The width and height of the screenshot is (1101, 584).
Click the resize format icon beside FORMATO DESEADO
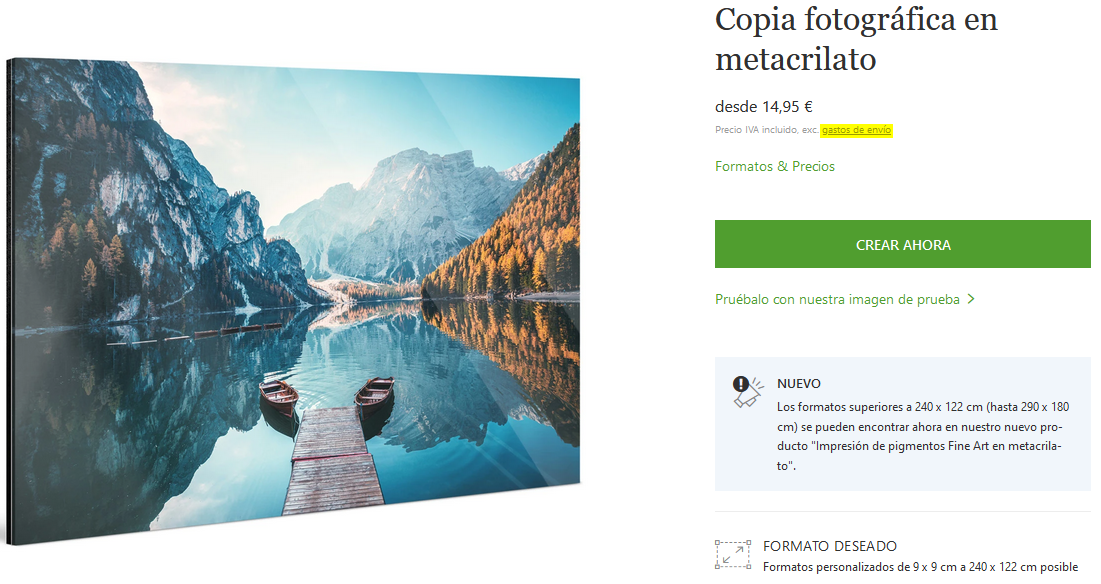(x=732, y=555)
